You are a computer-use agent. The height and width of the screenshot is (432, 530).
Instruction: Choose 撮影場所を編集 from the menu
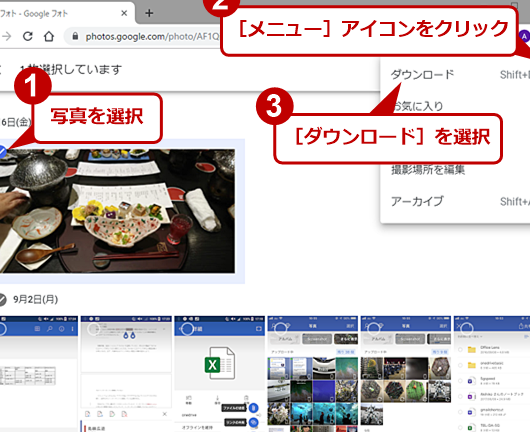pos(428,170)
